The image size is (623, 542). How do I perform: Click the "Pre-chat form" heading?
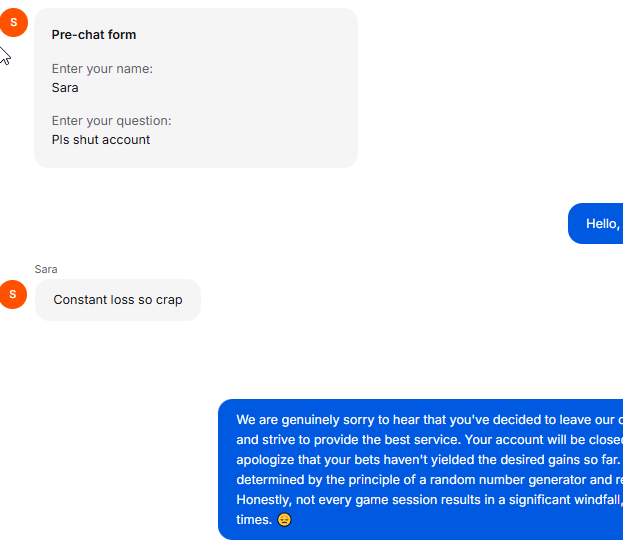(x=94, y=35)
